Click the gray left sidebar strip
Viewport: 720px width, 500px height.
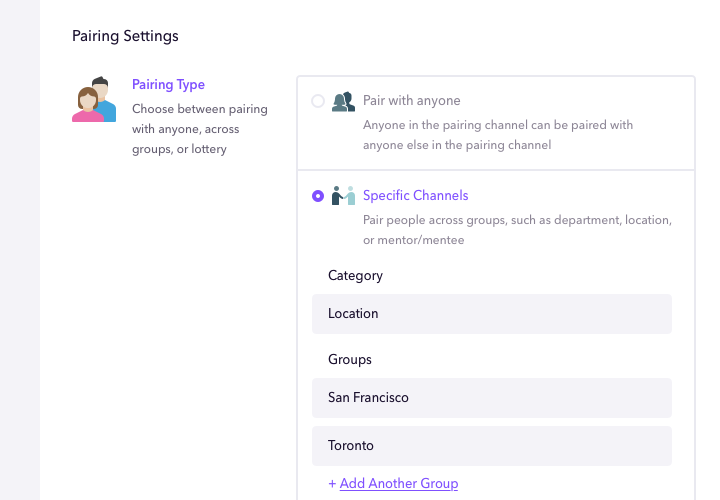click(20, 250)
